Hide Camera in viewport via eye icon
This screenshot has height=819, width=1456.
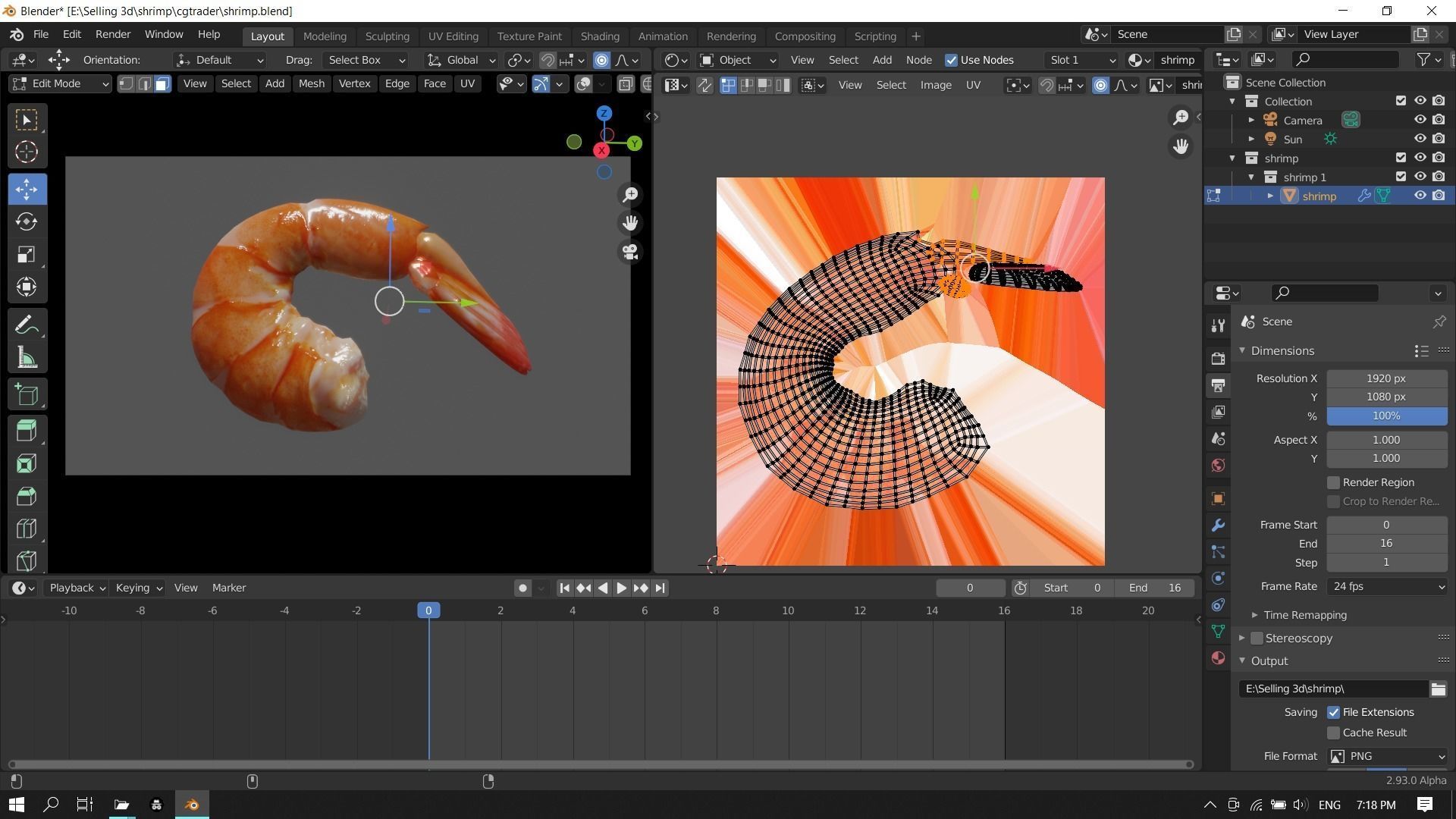click(x=1420, y=120)
